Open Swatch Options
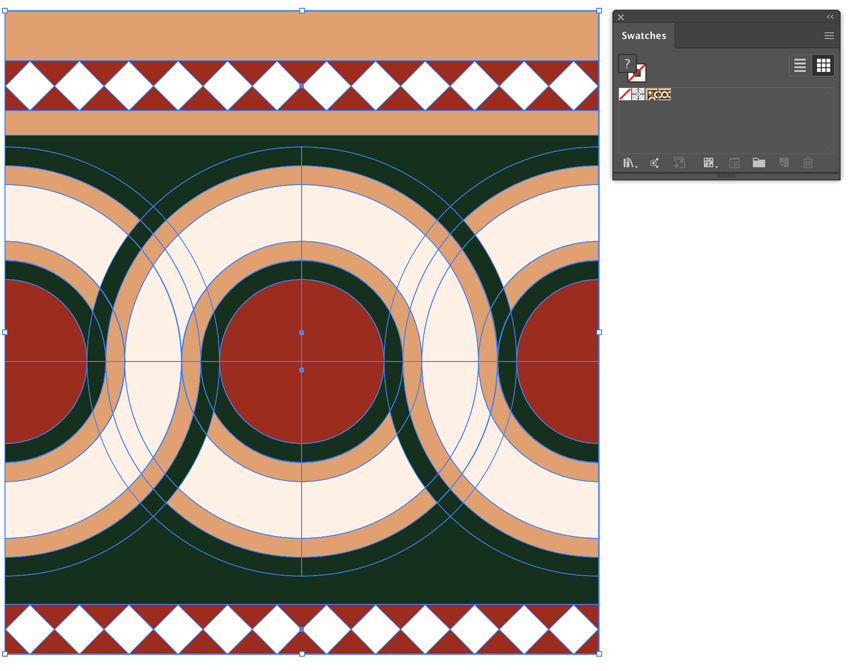 [735, 163]
